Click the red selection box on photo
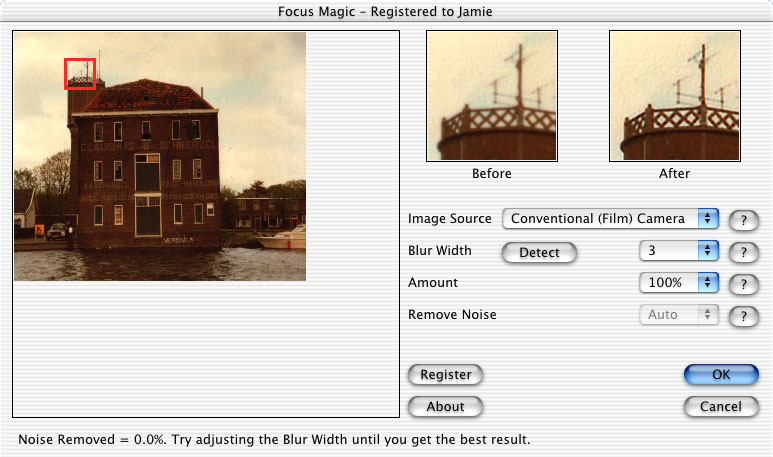Image resolution: width=773 pixels, height=457 pixels. [80, 74]
